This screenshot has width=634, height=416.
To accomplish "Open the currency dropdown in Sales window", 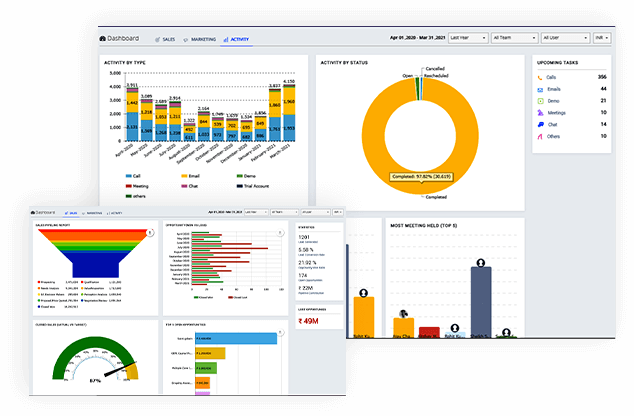I will click(x=338, y=212).
